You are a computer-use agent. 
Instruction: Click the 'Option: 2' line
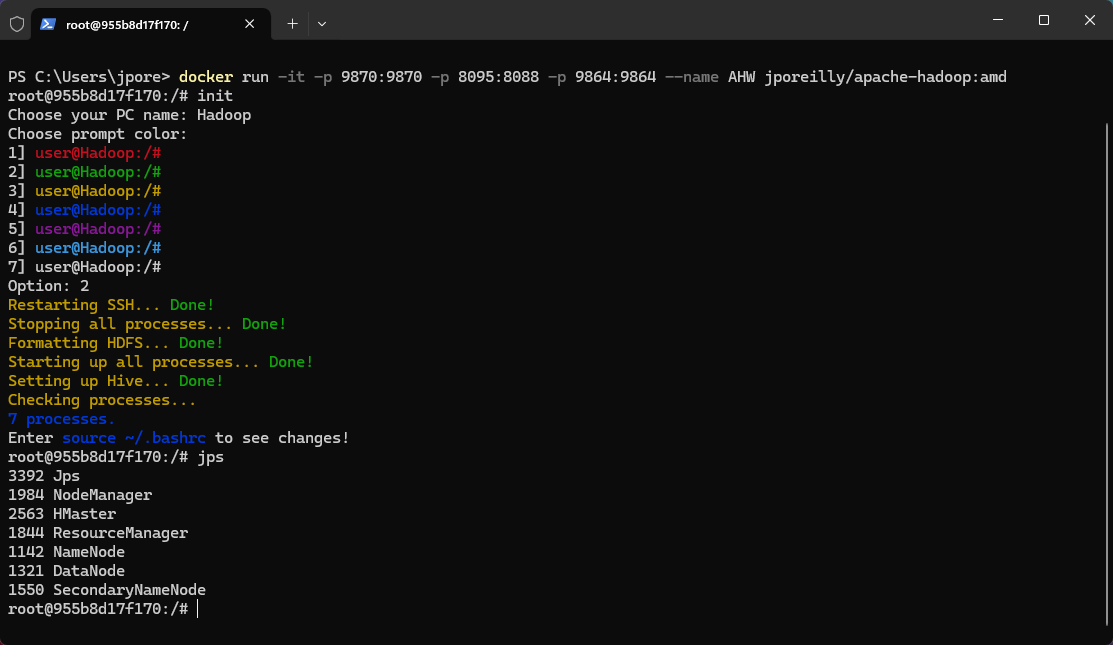pyautogui.click(x=48, y=286)
